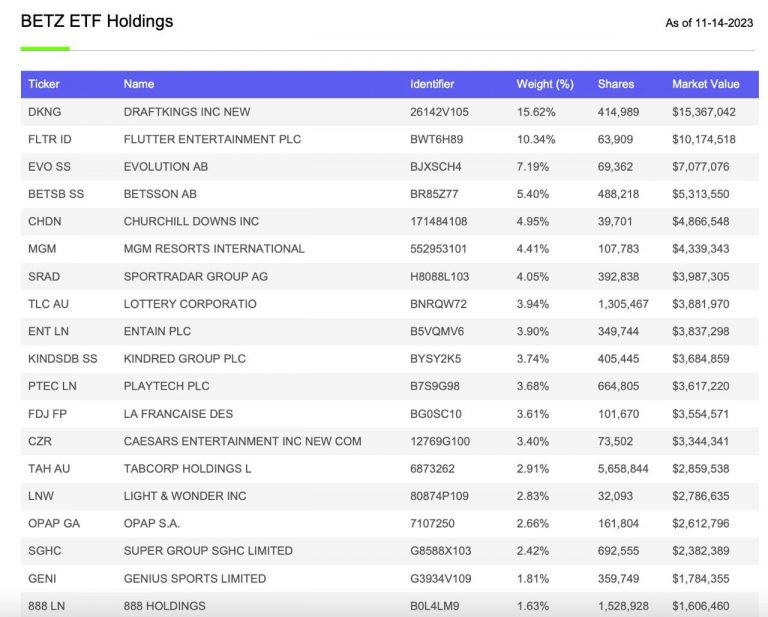Select the BETSB SS ticker
The width and height of the screenshot is (768, 617).
click(x=56, y=194)
